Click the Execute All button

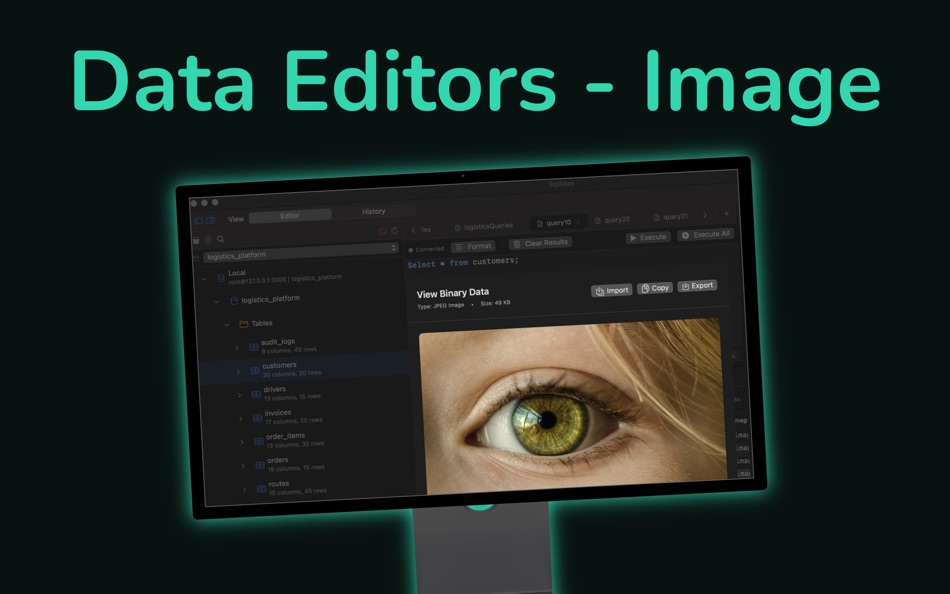706,235
